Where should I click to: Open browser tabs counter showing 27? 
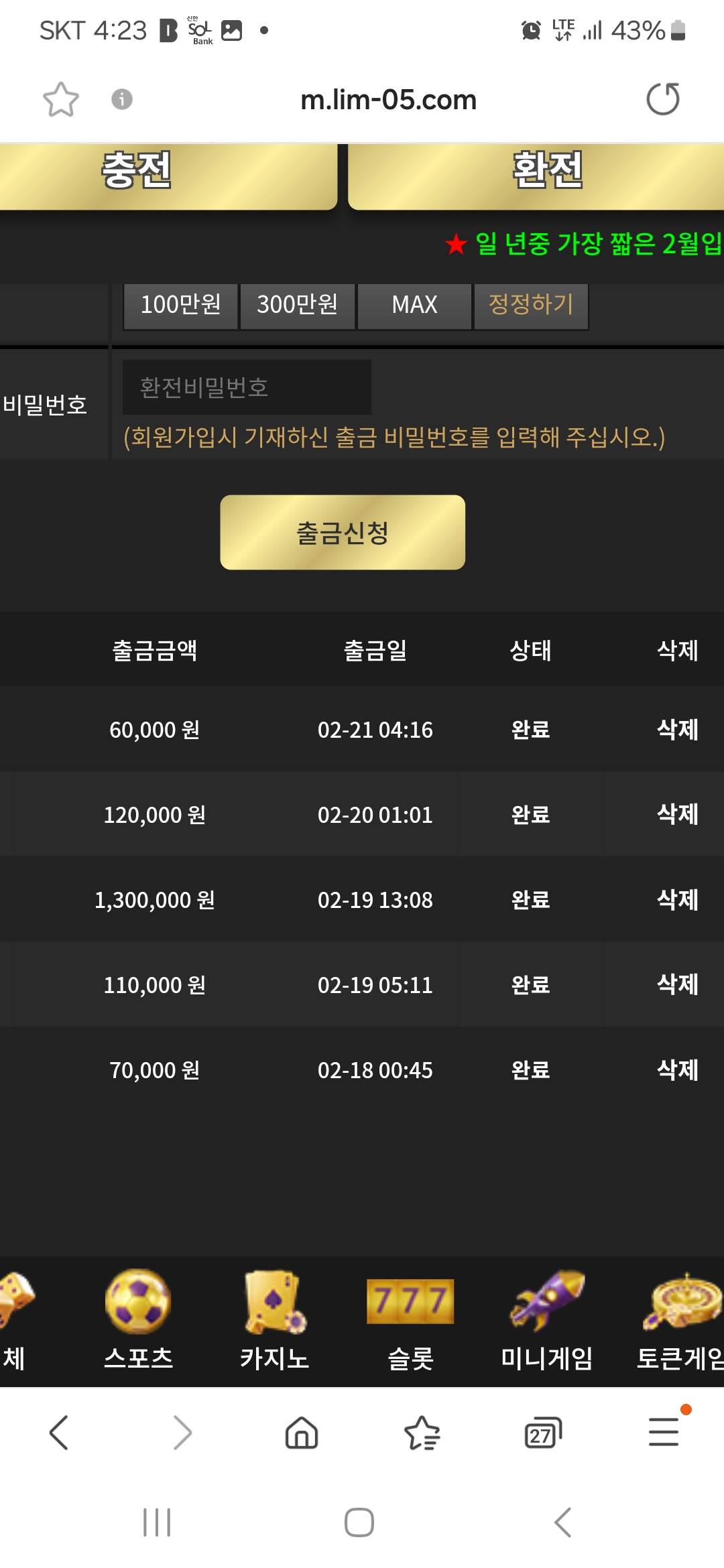542,1433
